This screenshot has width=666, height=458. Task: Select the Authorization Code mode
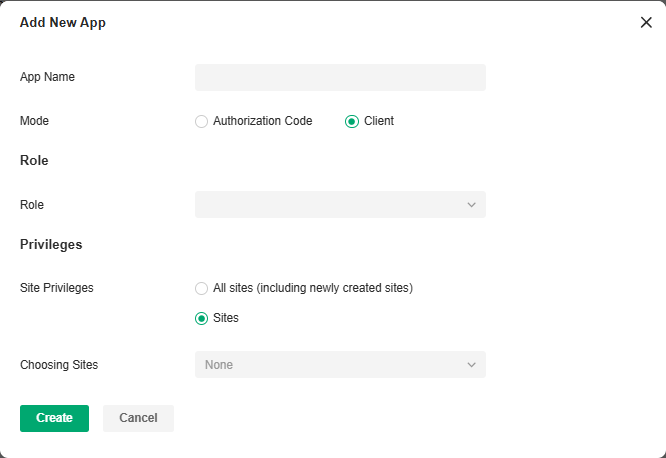point(202,121)
